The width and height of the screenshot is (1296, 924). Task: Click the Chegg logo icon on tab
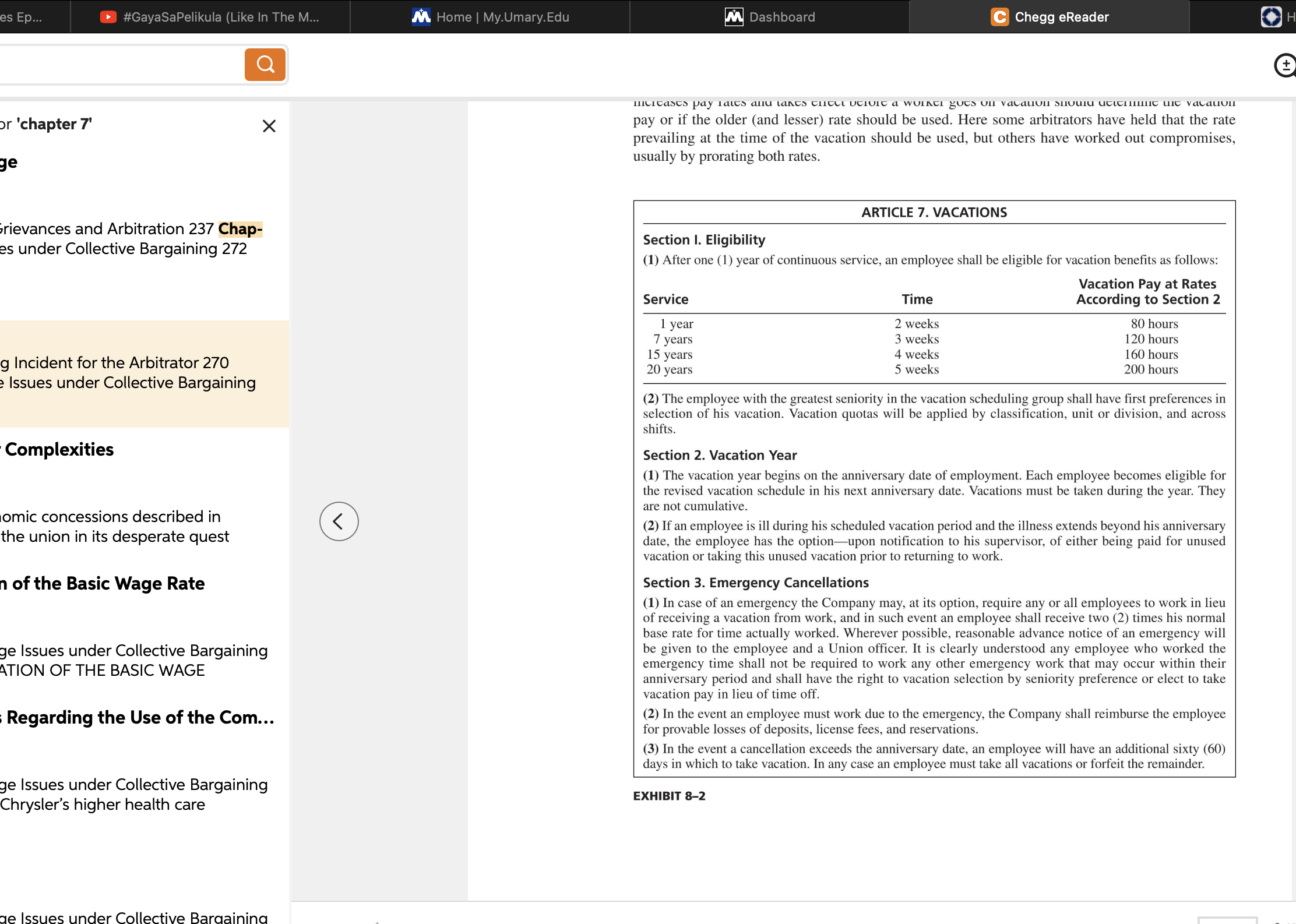click(1000, 17)
